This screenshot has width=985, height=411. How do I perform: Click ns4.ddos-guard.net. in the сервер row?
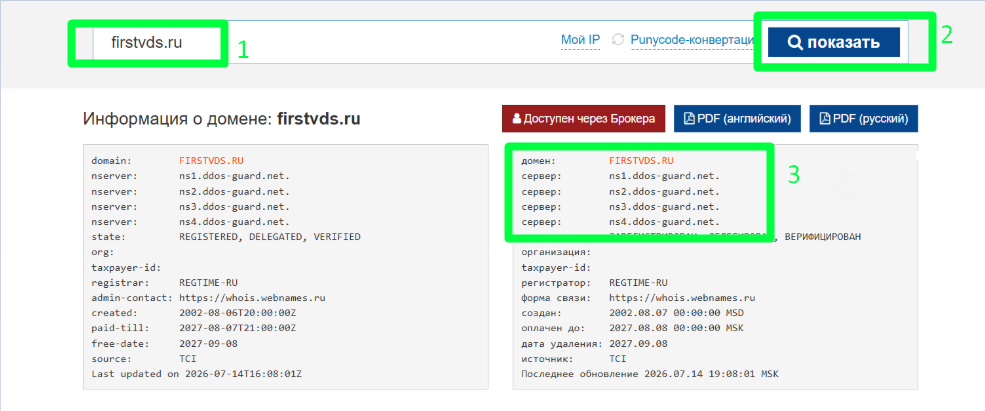(x=665, y=222)
